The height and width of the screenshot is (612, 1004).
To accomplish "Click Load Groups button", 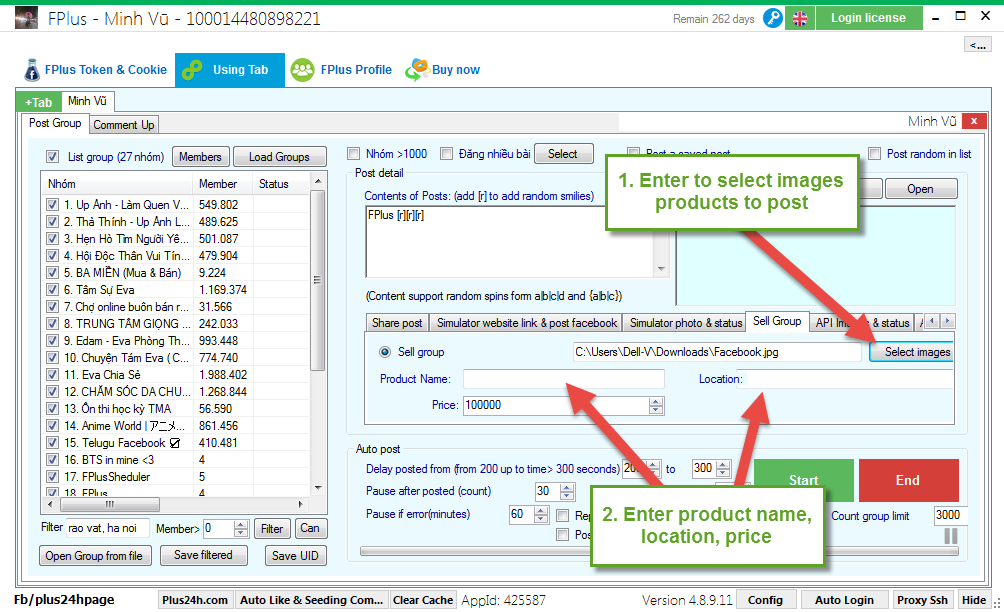I will coord(279,157).
